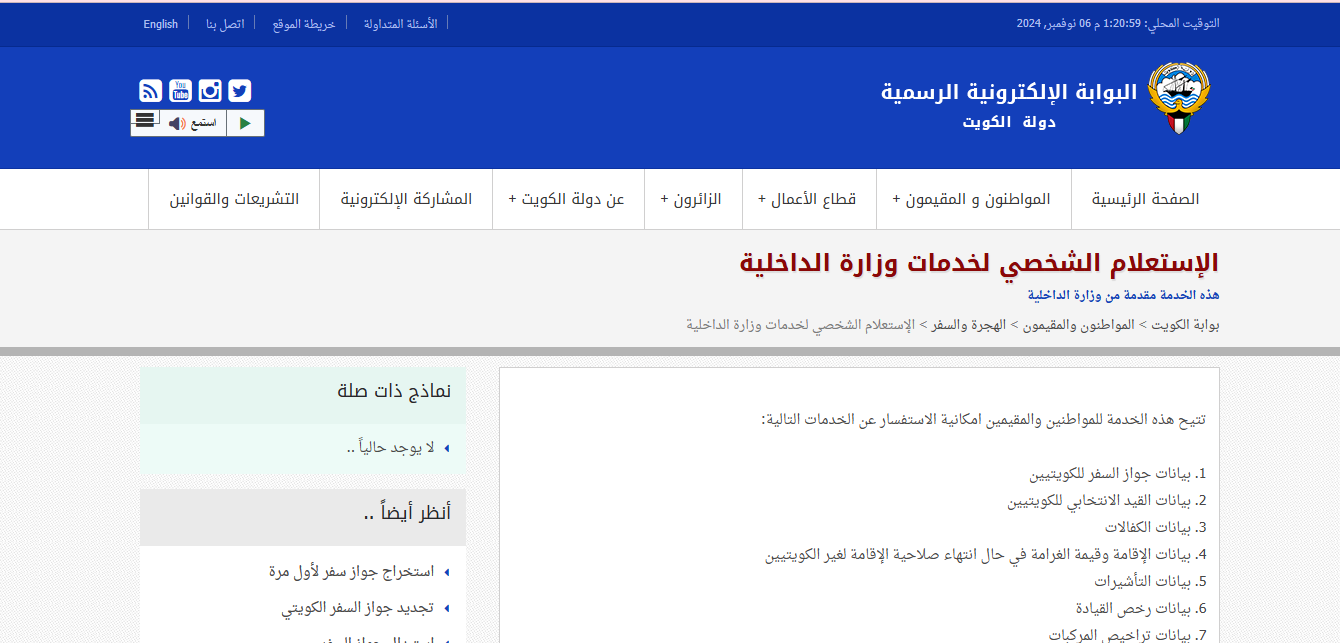Open the المشاركة الإلكترونية menu item
Image resolution: width=1340 pixels, height=643 pixels.
coord(406,199)
